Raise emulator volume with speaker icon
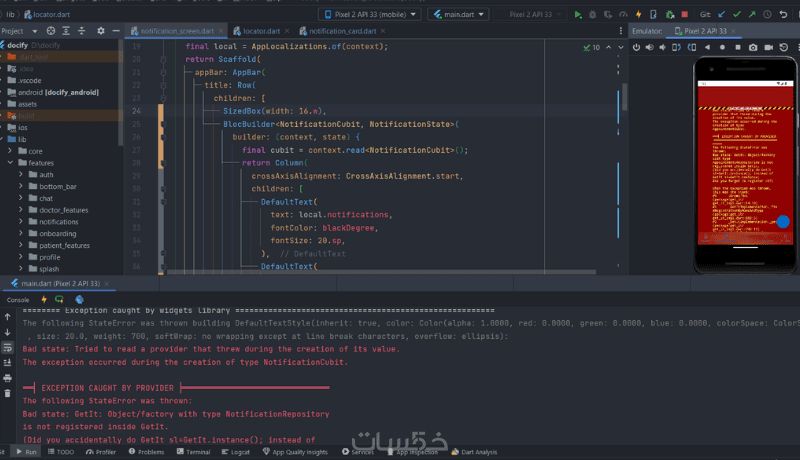The image size is (800, 460). [x=649, y=47]
